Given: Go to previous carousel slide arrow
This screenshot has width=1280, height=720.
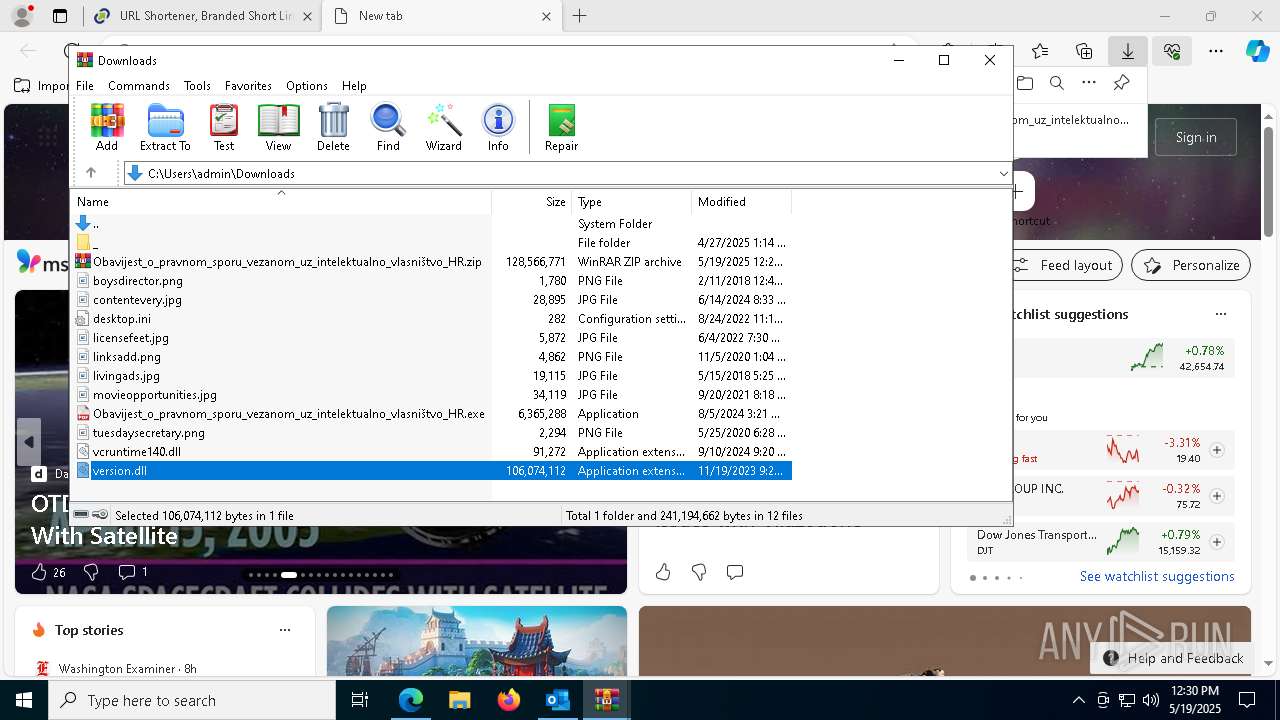Looking at the screenshot, I should [29, 442].
